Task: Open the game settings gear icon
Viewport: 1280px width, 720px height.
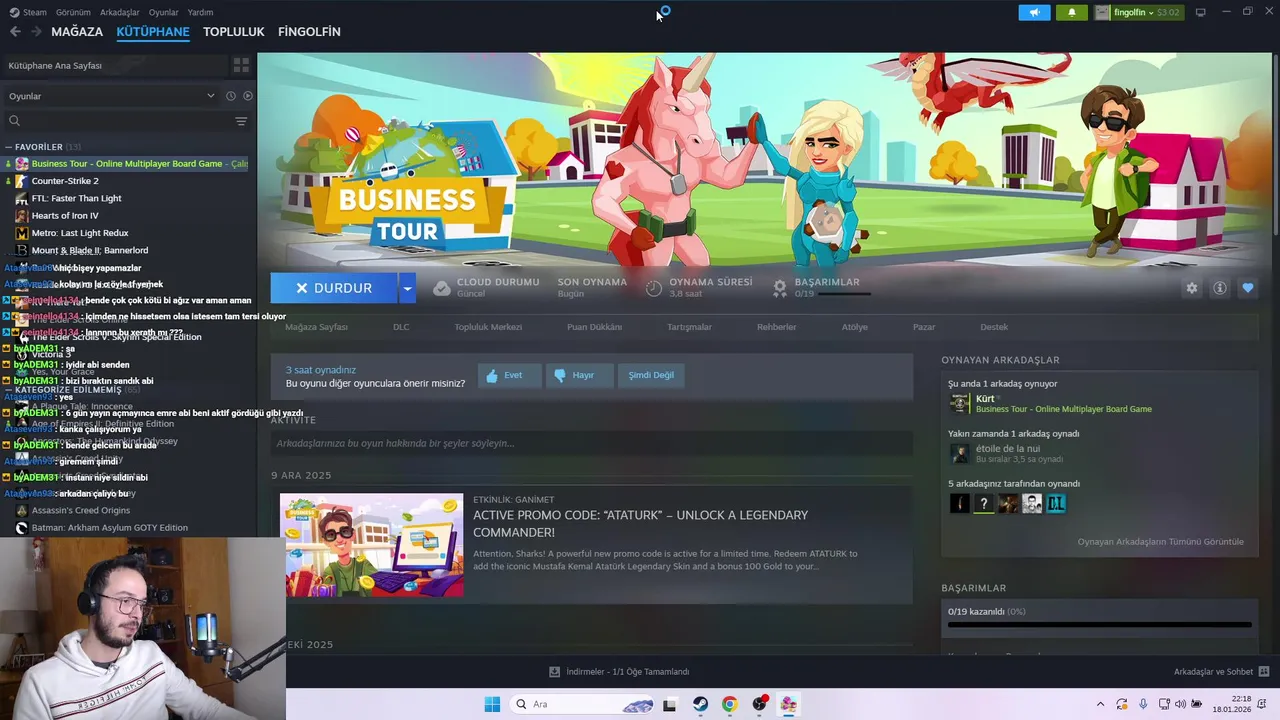Action: coord(1191,288)
